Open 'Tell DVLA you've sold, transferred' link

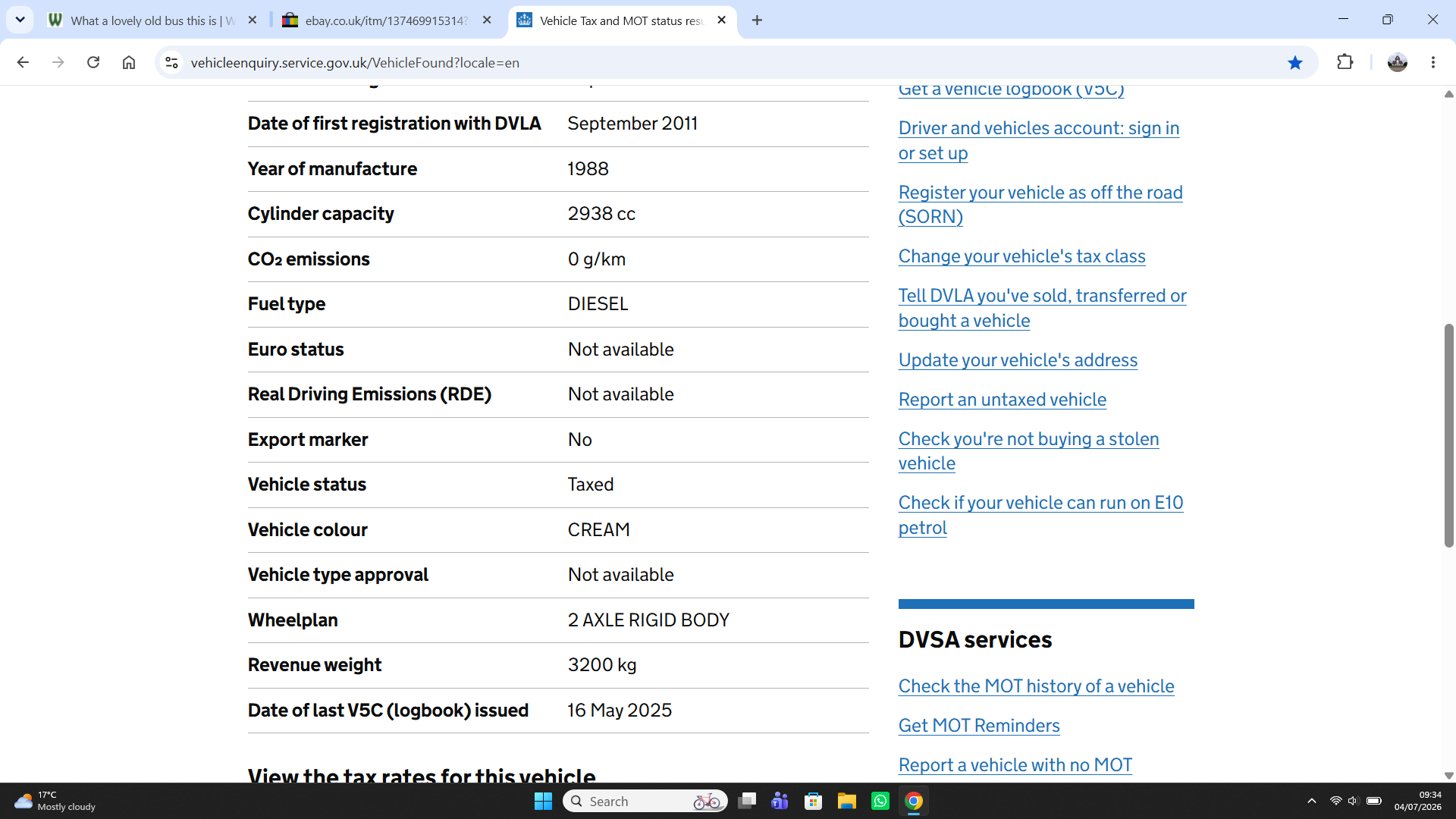[x=1042, y=308]
